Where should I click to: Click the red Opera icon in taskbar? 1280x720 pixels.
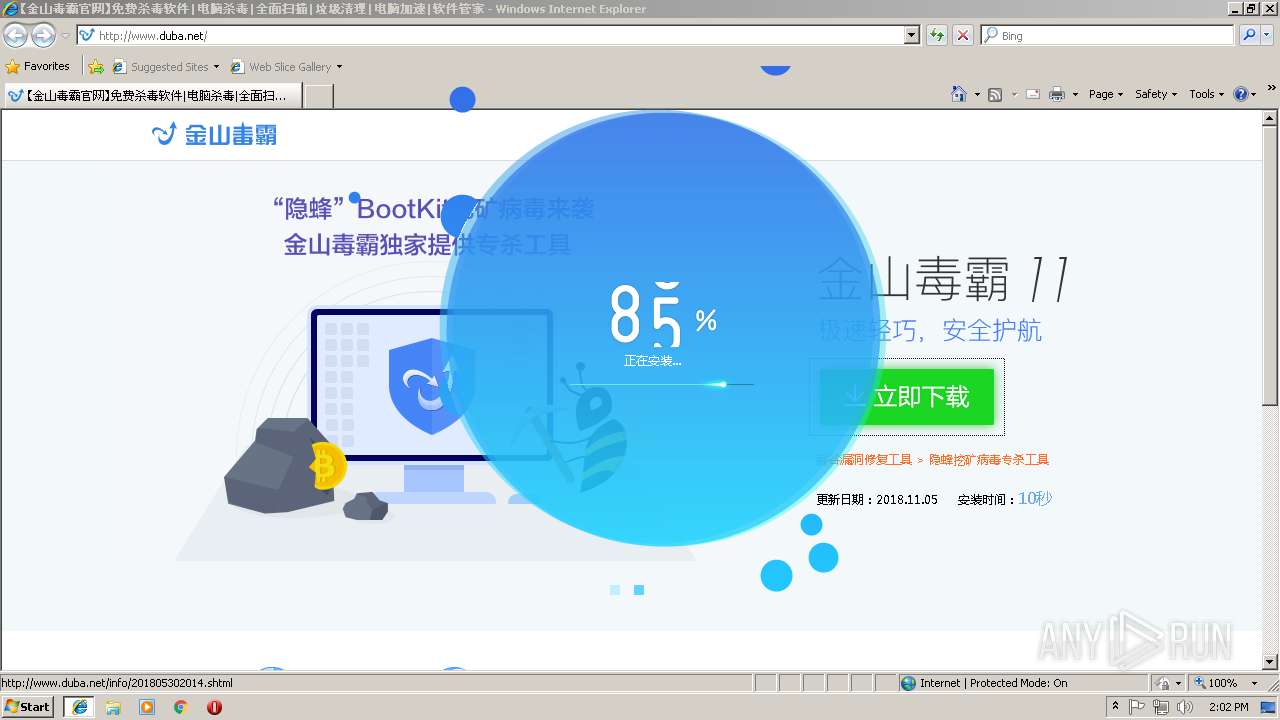tap(214, 707)
